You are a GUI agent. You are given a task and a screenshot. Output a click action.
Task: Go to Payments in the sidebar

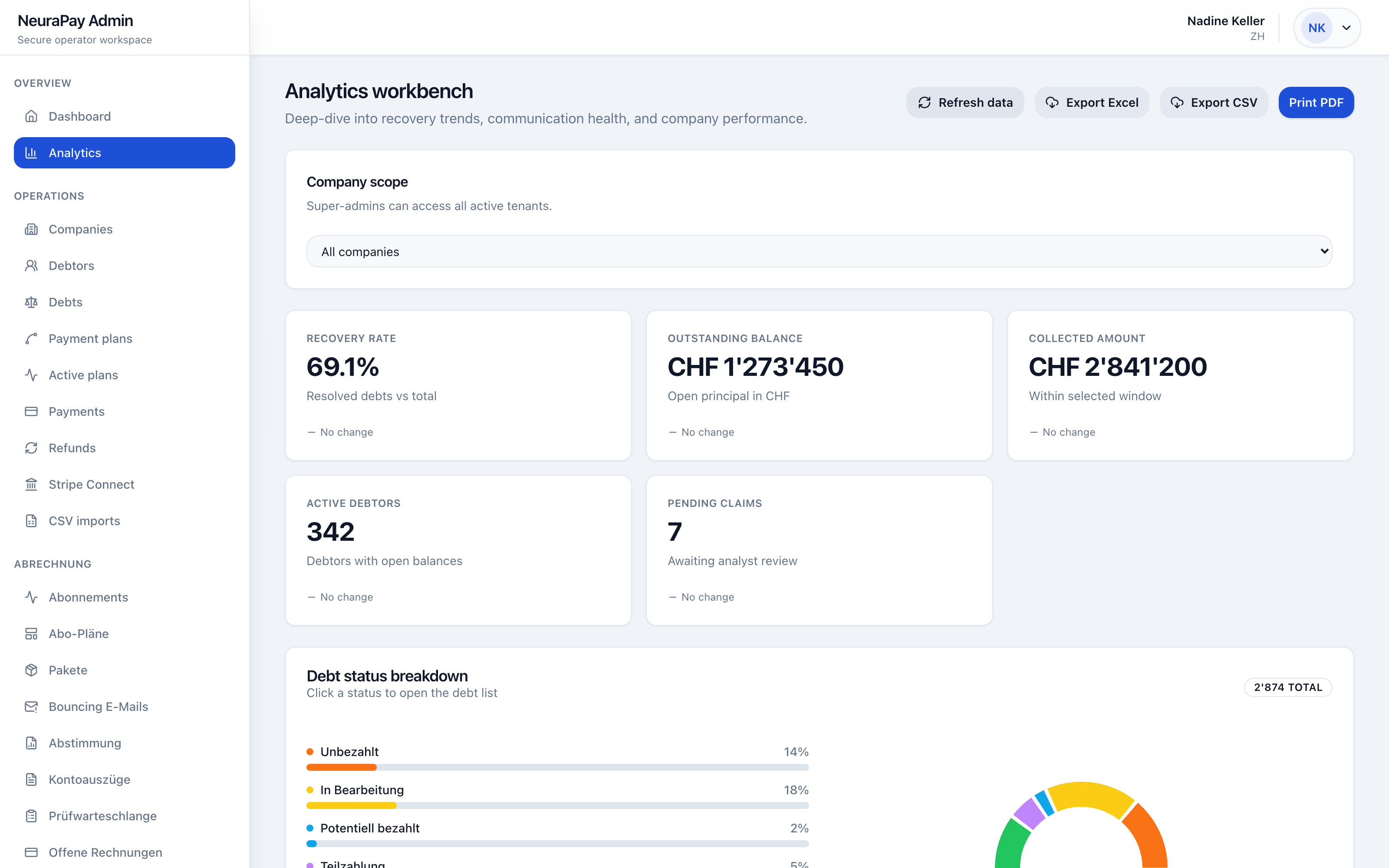tap(125, 411)
